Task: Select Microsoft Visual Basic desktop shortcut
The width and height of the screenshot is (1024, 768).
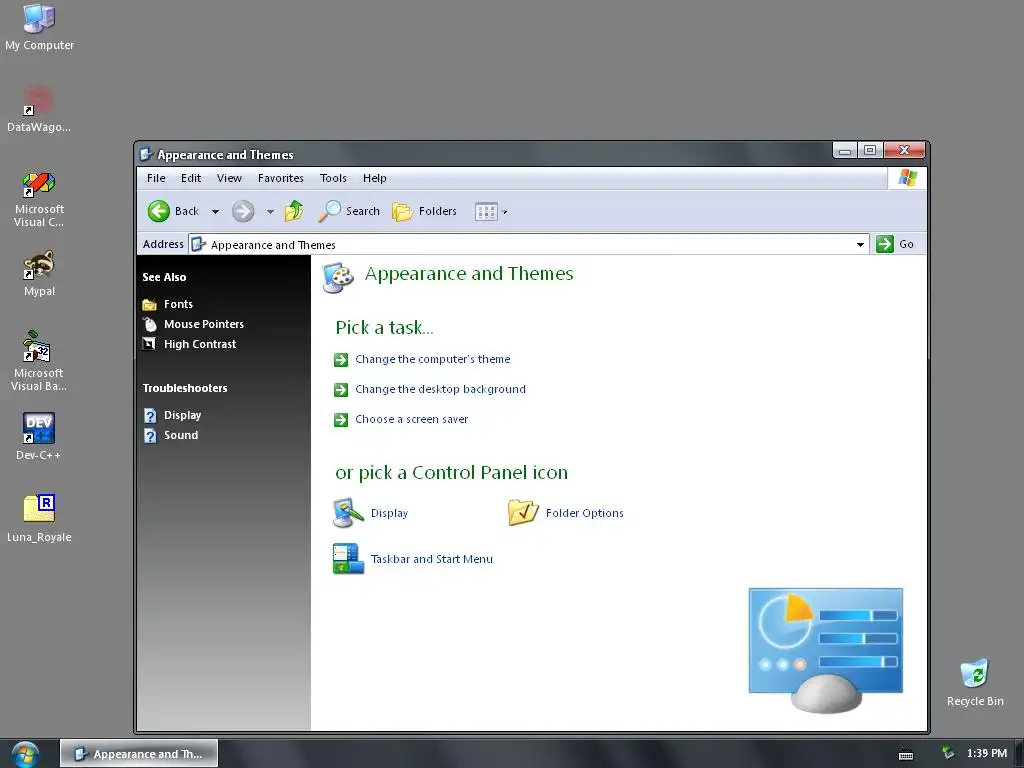Action: [39, 361]
